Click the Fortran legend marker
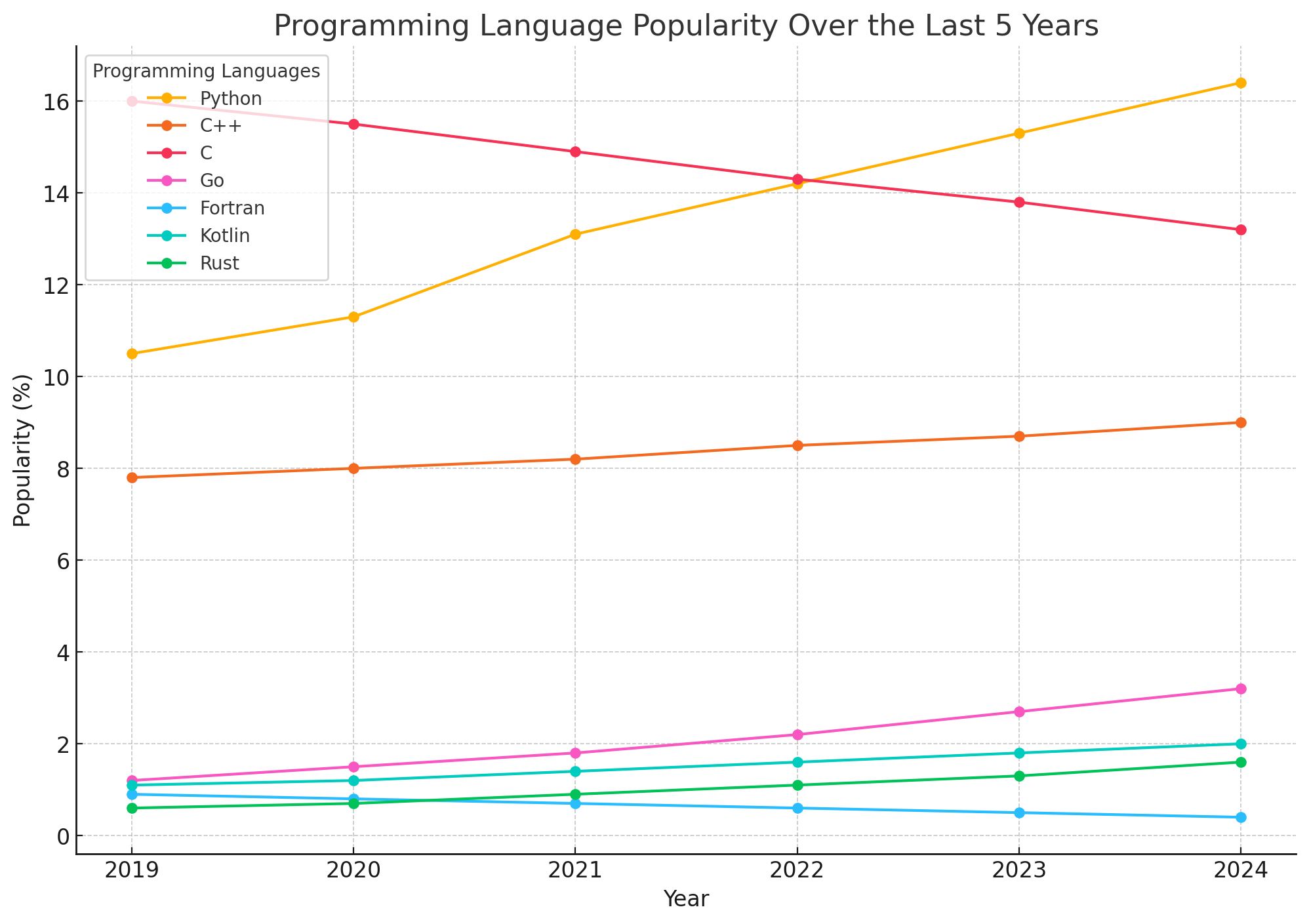The image size is (1309, 924). coord(167,207)
